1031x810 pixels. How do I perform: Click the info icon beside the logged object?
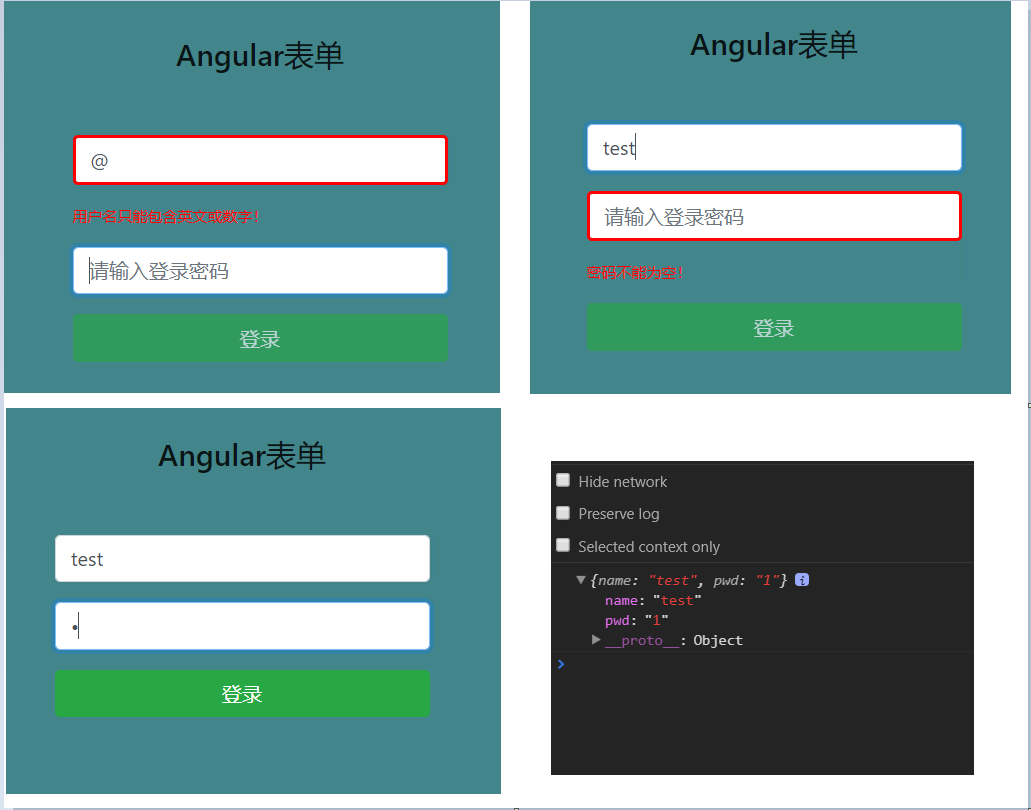pyautogui.click(x=802, y=580)
